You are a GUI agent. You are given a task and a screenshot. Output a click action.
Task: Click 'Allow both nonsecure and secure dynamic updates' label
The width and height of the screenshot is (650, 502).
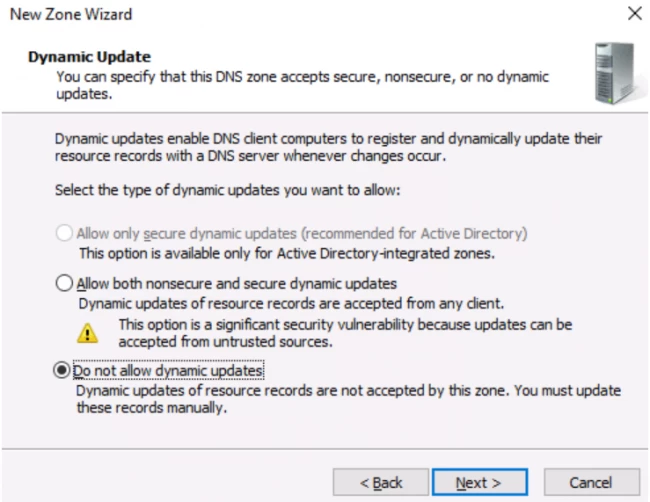[237, 284]
